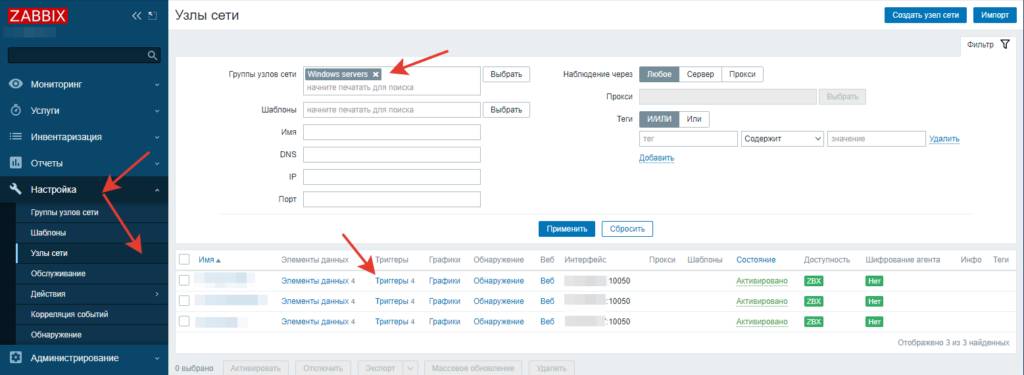The width and height of the screenshot is (1024, 375).
Task: Click the Сбросить button
Action: coord(627,229)
